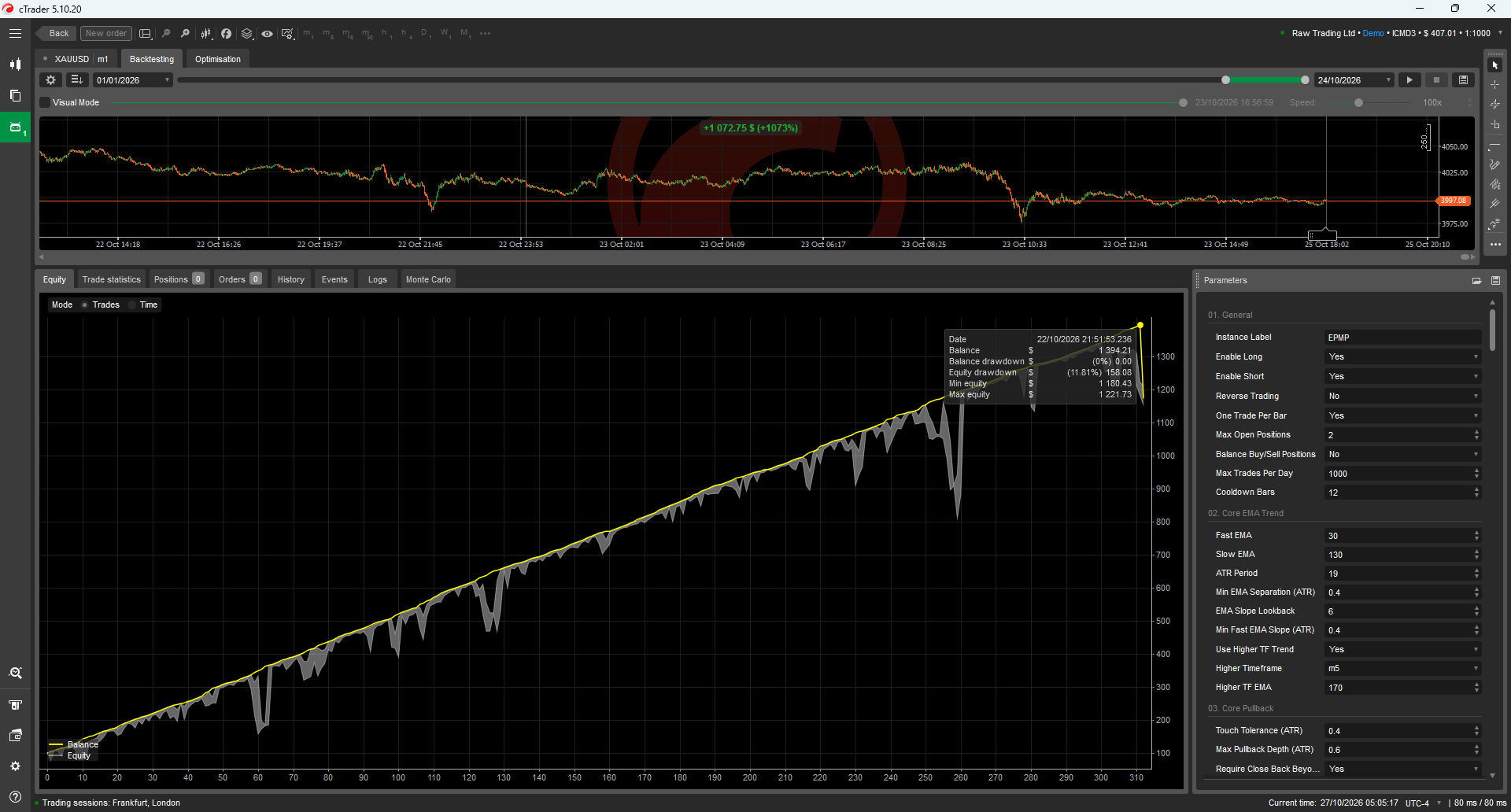
Task: Open the Events tab
Action: click(334, 279)
